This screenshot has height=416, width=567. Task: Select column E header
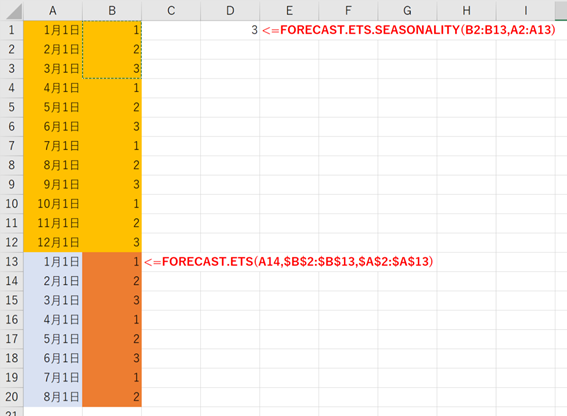289,10
